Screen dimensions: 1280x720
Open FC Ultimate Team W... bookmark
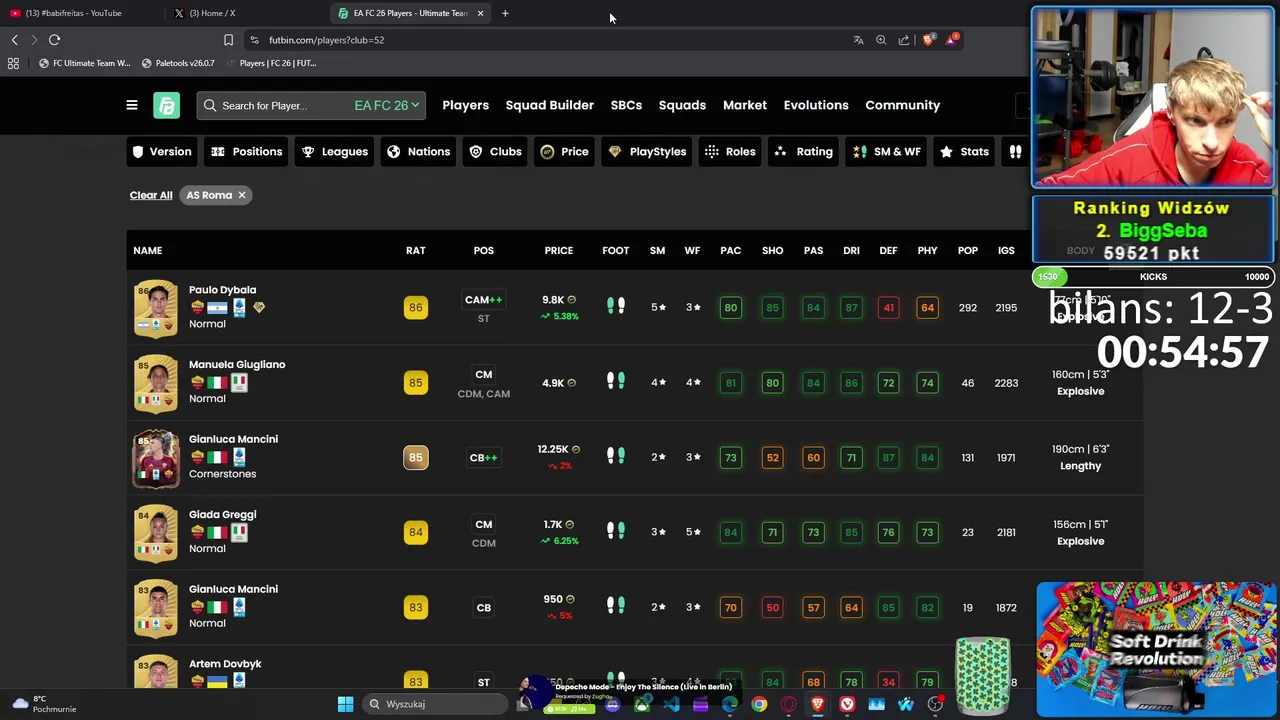pyautogui.click(x=84, y=63)
